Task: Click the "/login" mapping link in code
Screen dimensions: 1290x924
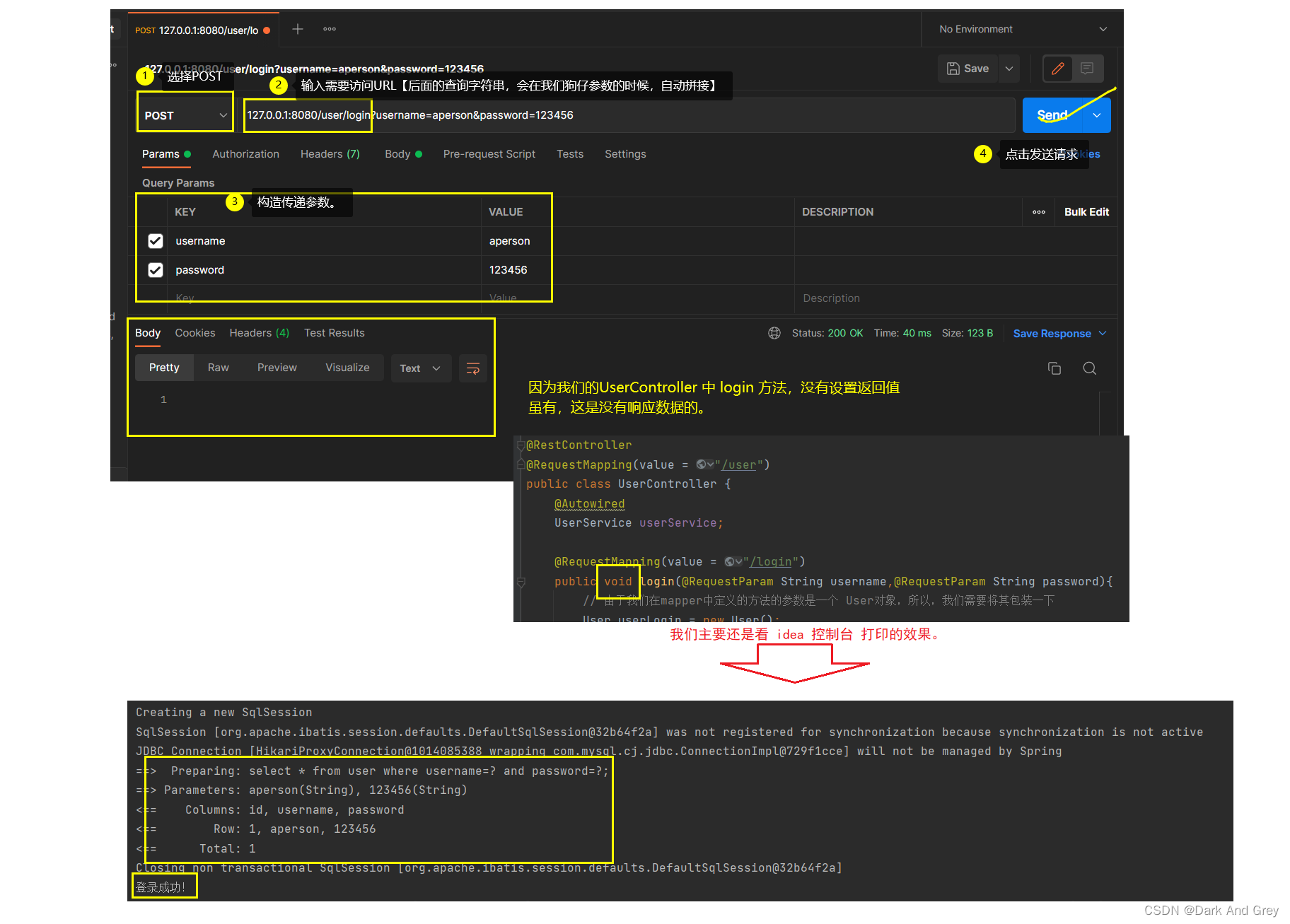Action: point(771,562)
